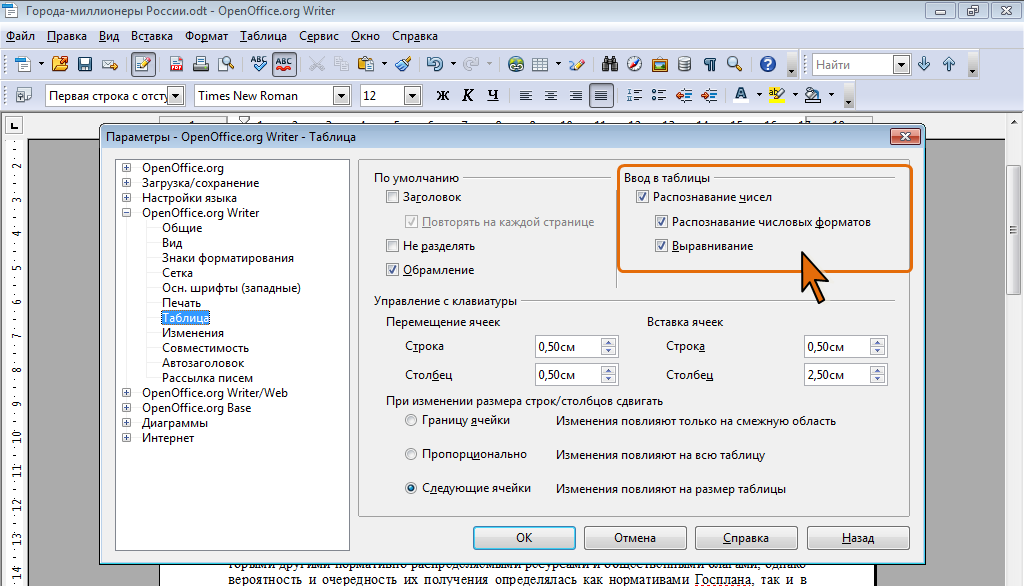Click Find Next down arrow
This screenshot has height=586, width=1024.
[x=924, y=64]
